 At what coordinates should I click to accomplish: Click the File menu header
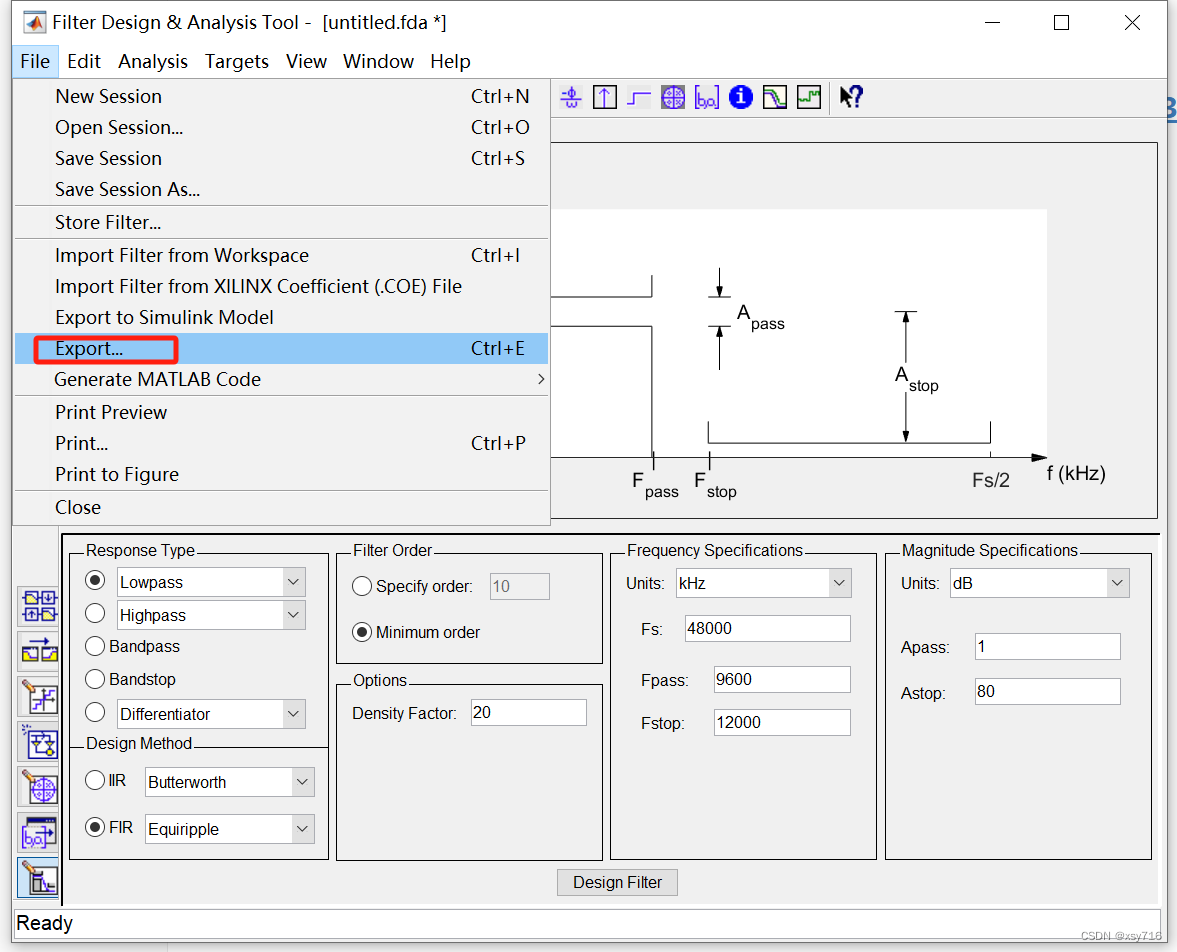[35, 62]
